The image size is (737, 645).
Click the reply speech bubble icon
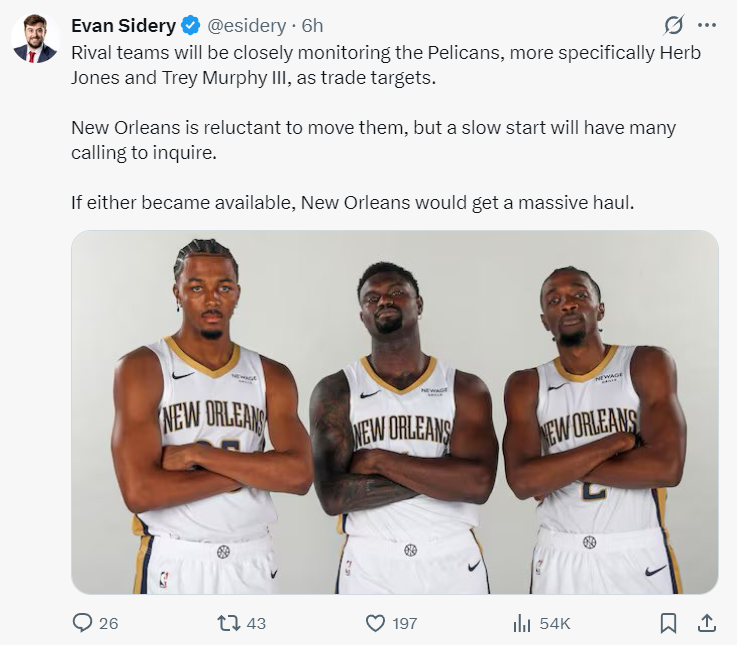[x=83, y=623]
